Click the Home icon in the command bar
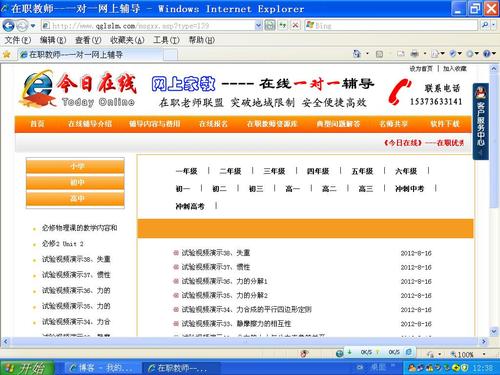500x375 pixels. (x=357, y=54)
